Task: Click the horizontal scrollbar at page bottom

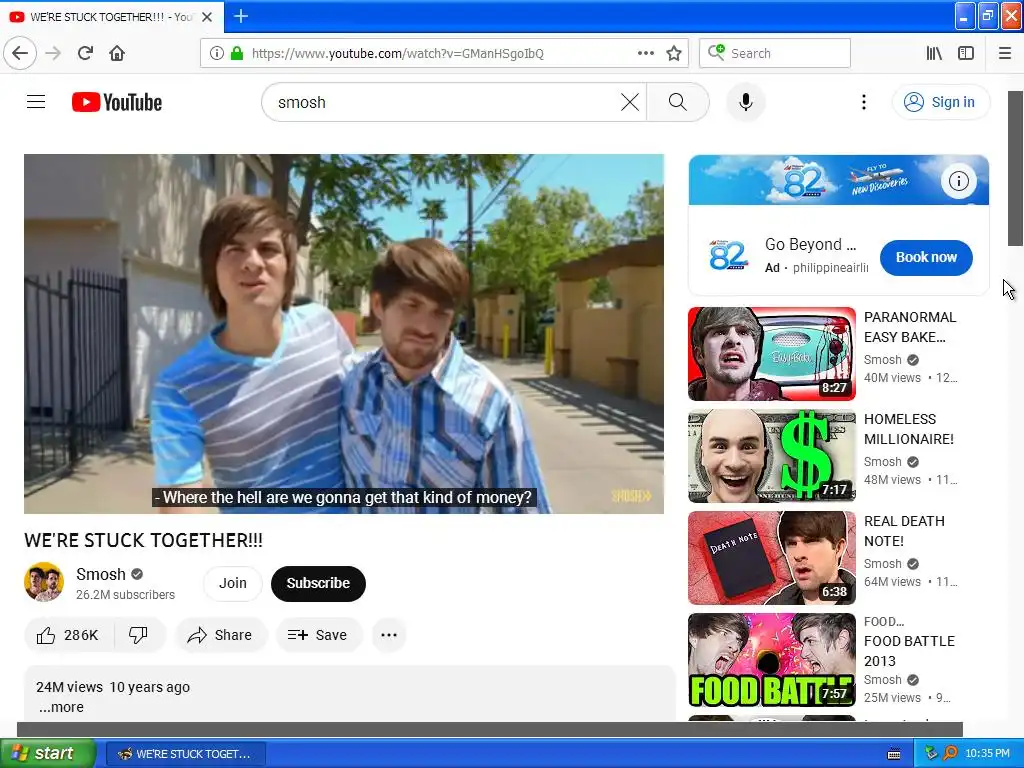Action: pyautogui.click(x=490, y=729)
